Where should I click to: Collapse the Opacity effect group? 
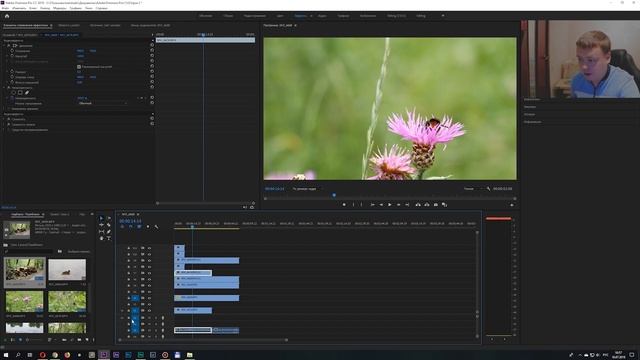(x=4, y=87)
